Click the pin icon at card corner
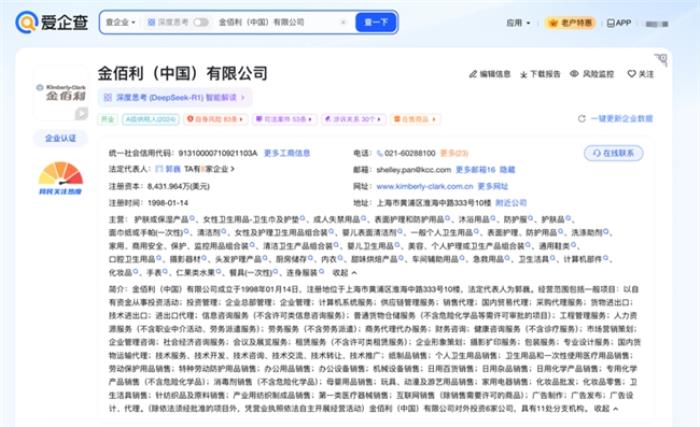 click(661, 59)
